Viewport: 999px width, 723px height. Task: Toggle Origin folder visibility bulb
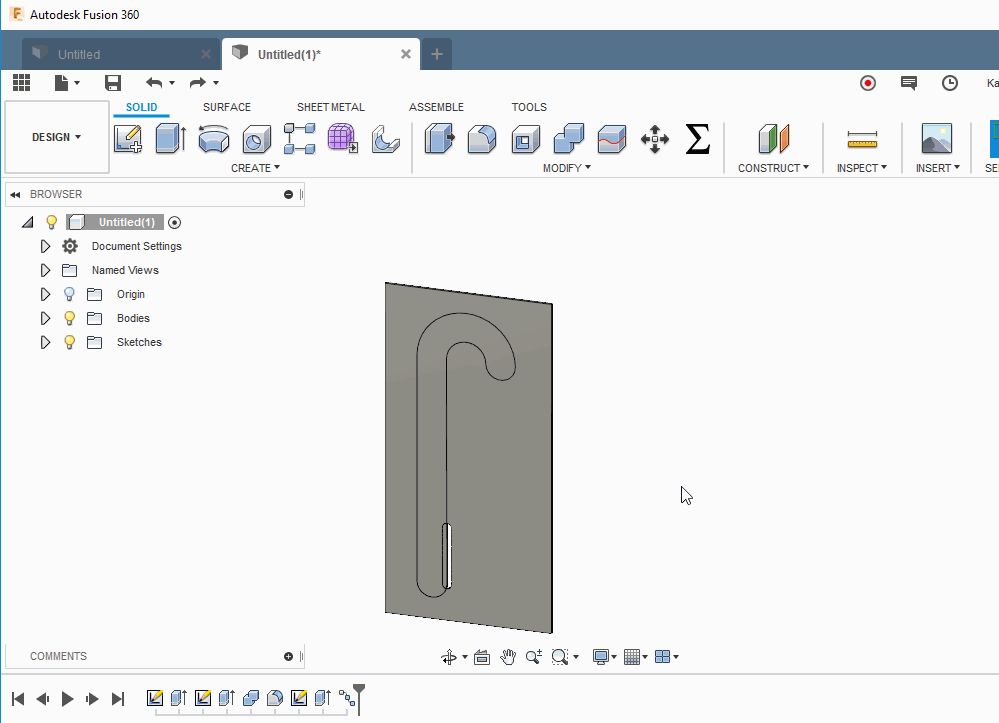point(69,294)
